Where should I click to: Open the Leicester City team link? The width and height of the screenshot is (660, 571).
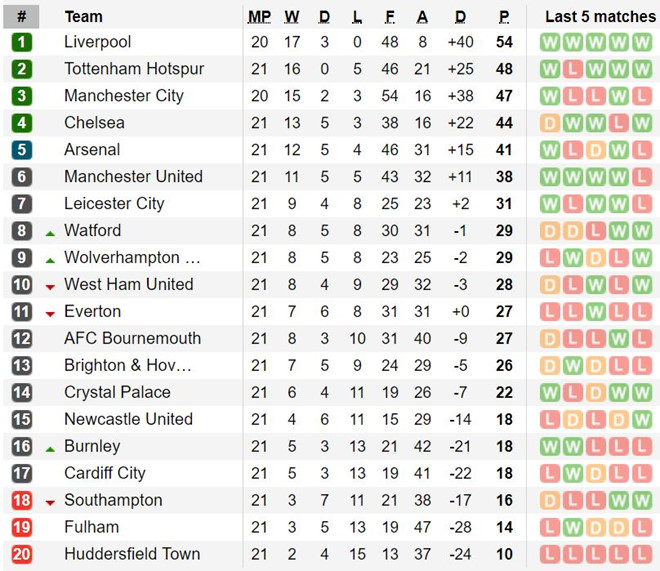pos(114,204)
